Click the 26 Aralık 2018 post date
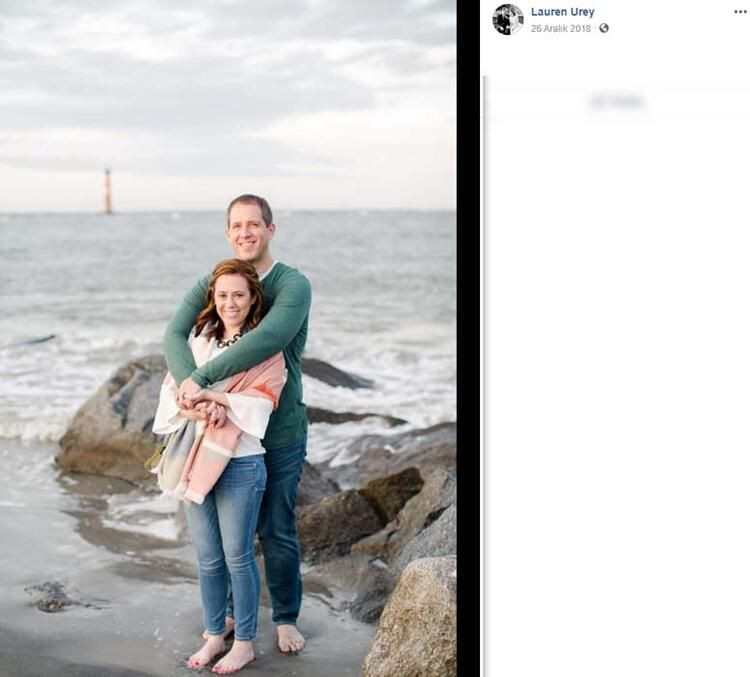The width and height of the screenshot is (750, 677). click(560, 28)
